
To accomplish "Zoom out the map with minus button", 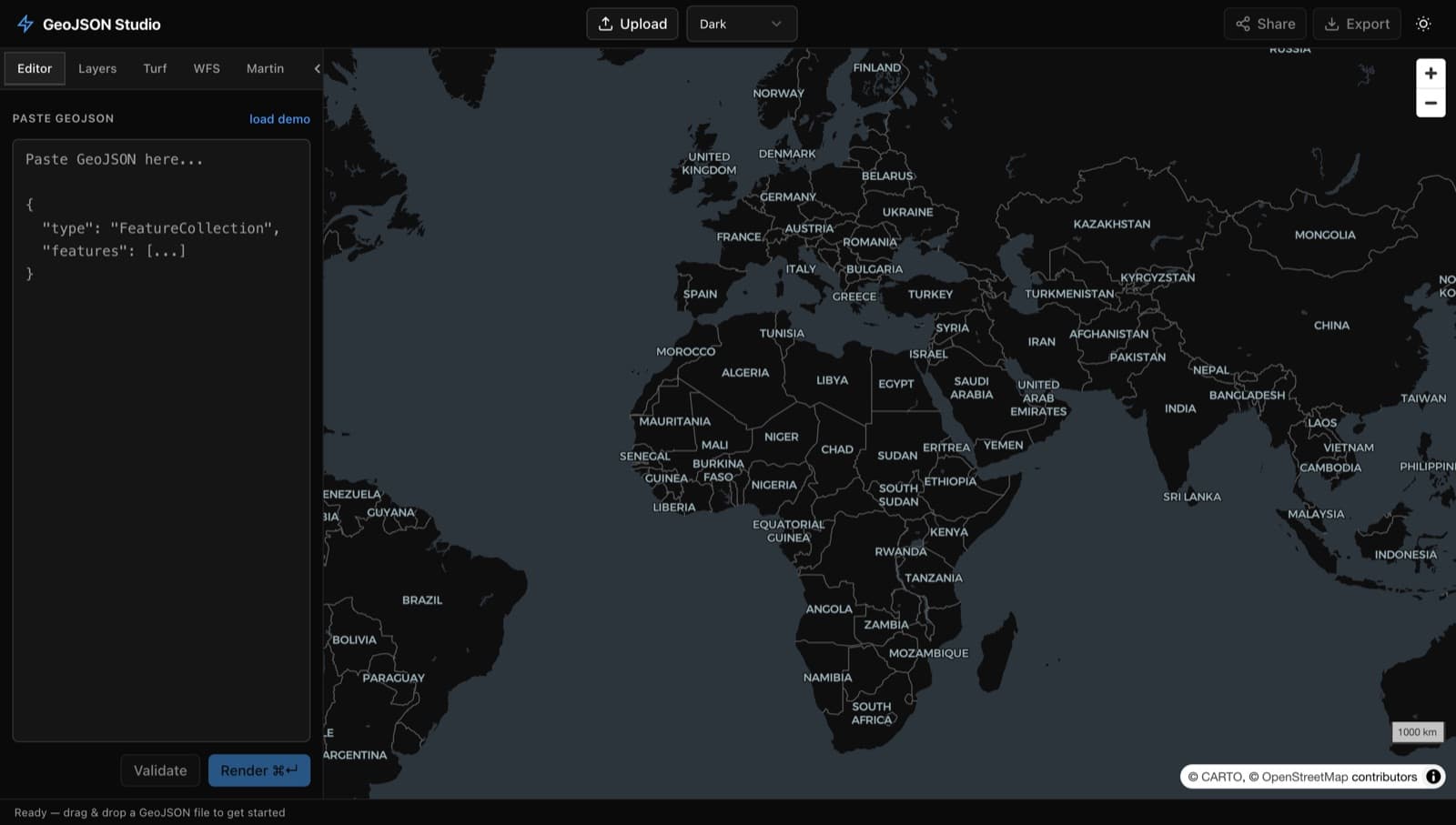I will [x=1431, y=103].
